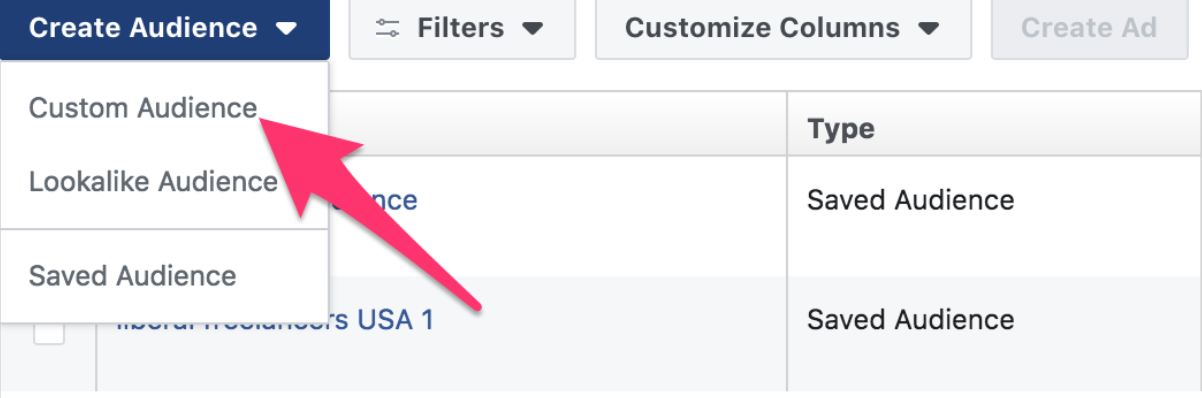Viewport: 1202px width, 398px height.
Task: Click the Customize Columns caret arrow
Action: coord(929,28)
